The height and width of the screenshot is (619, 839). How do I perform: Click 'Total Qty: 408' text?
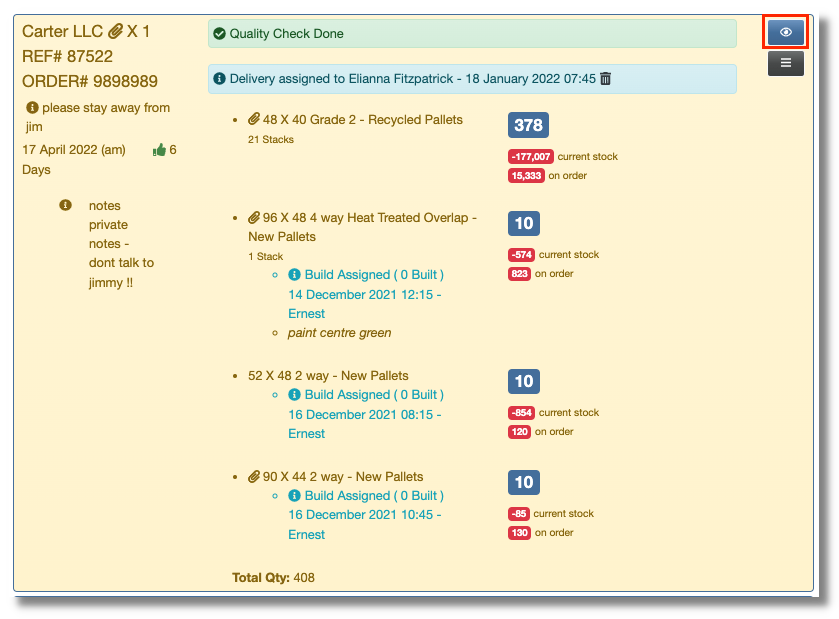273,578
